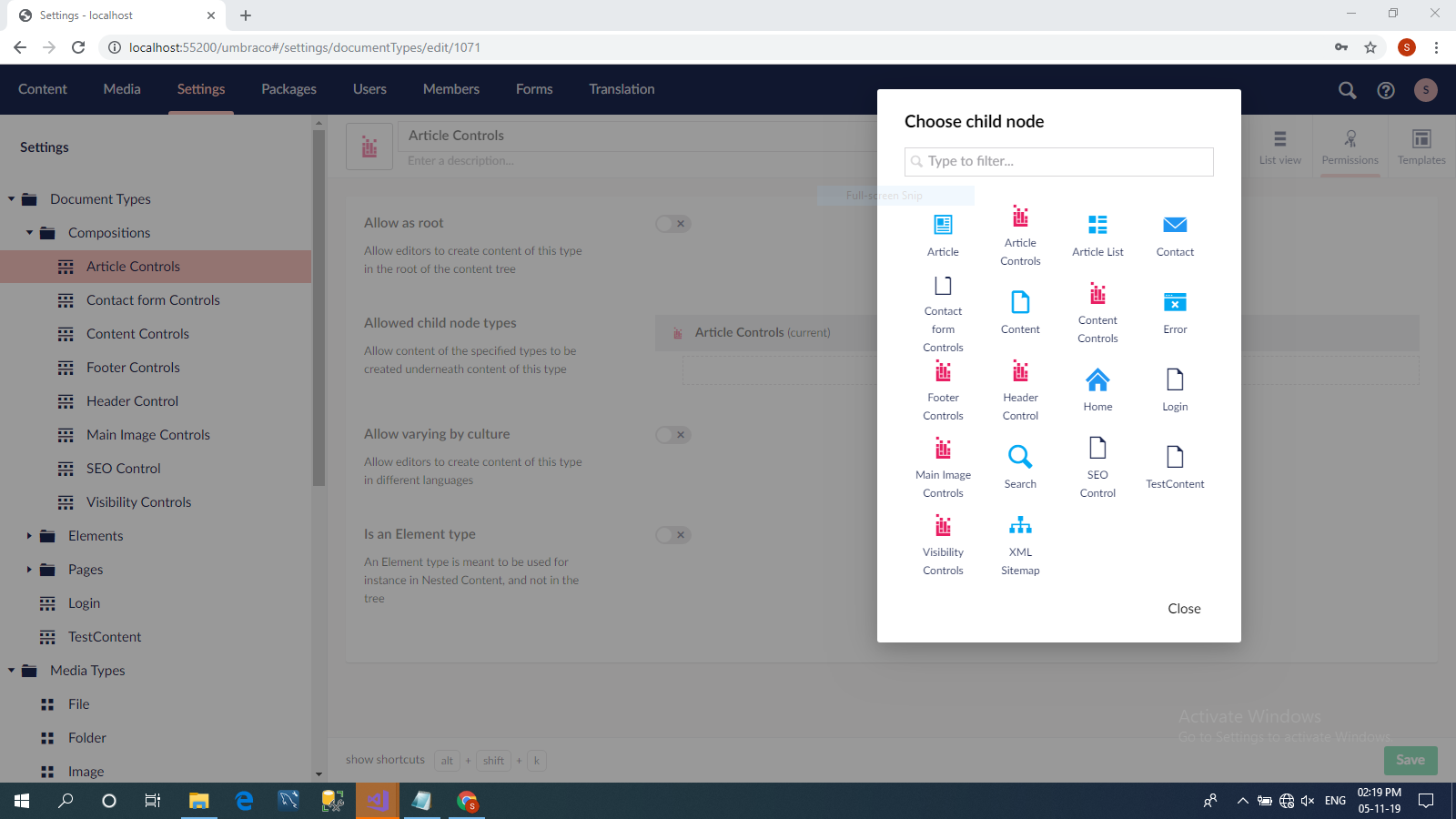Choose Article Controls in the child node dialog
This screenshot has width=1456, height=819.
point(1020,235)
